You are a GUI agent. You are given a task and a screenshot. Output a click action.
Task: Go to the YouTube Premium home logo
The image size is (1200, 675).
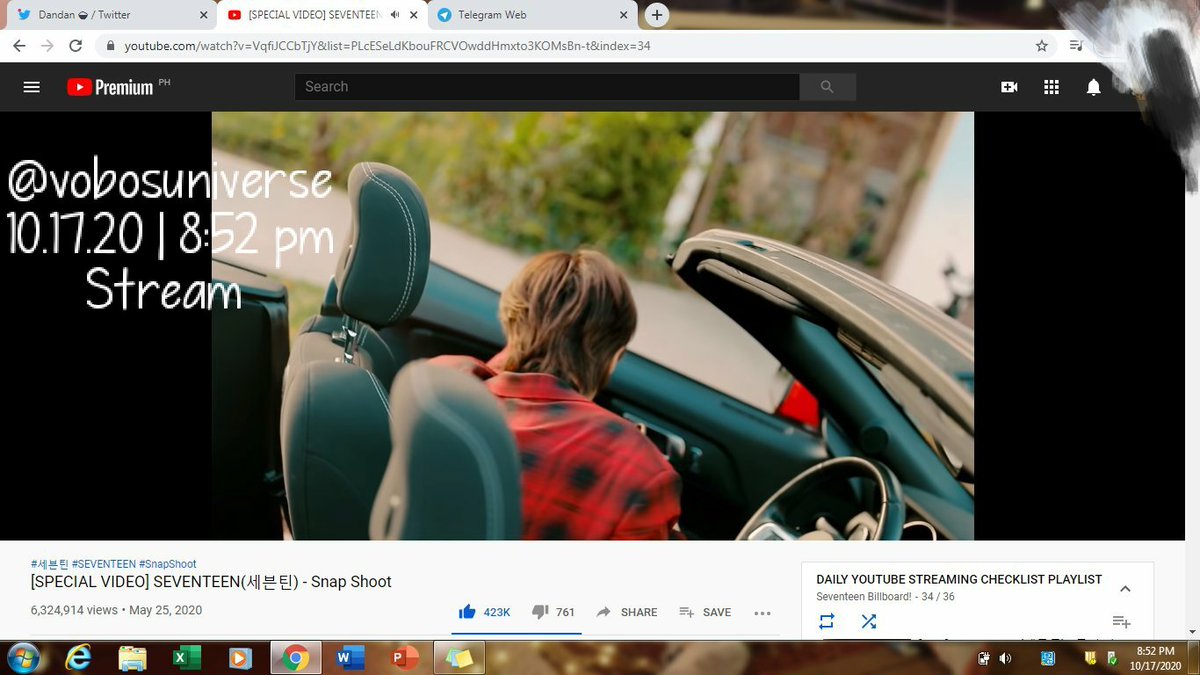coord(111,87)
